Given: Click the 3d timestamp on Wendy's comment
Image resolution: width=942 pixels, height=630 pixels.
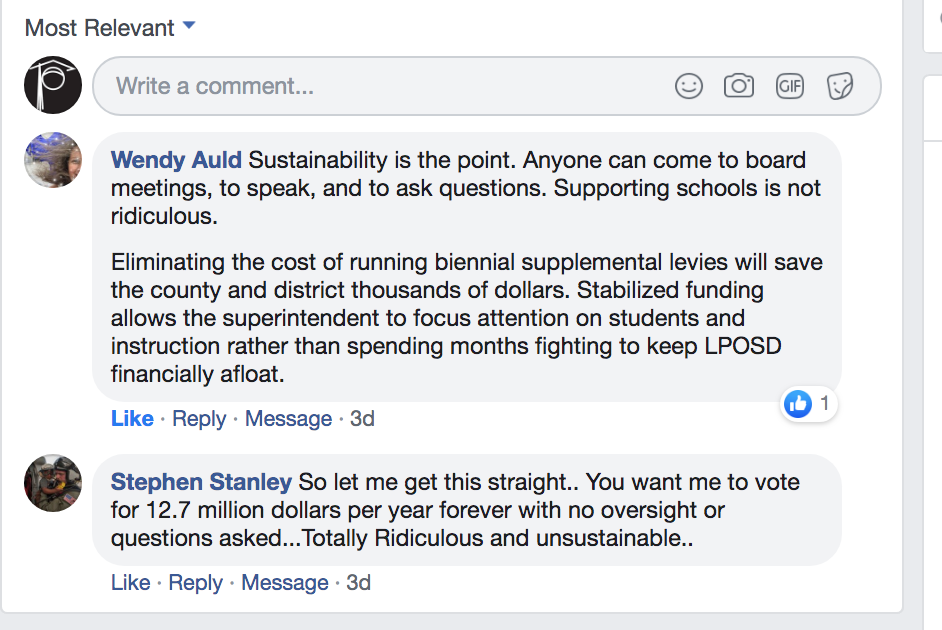Looking at the screenshot, I should (362, 419).
